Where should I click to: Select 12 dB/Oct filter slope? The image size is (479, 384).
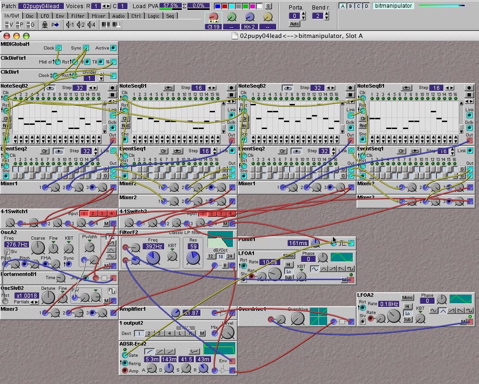pyautogui.click(x=211, y=256)
